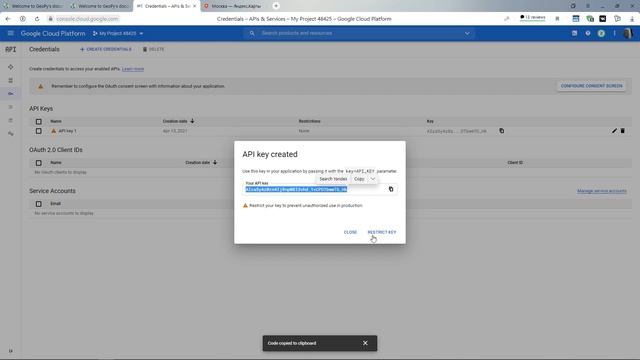This screenshot has width=640, height=360.
Task: Switch to first Welcome to GeoPy's tab
Action: pos(33,6)
